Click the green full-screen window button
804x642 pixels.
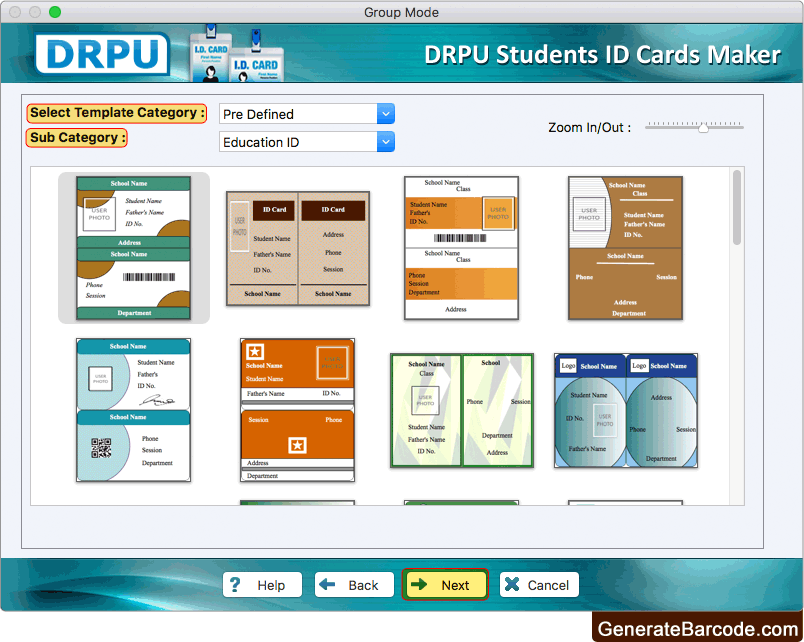(55, 12)
